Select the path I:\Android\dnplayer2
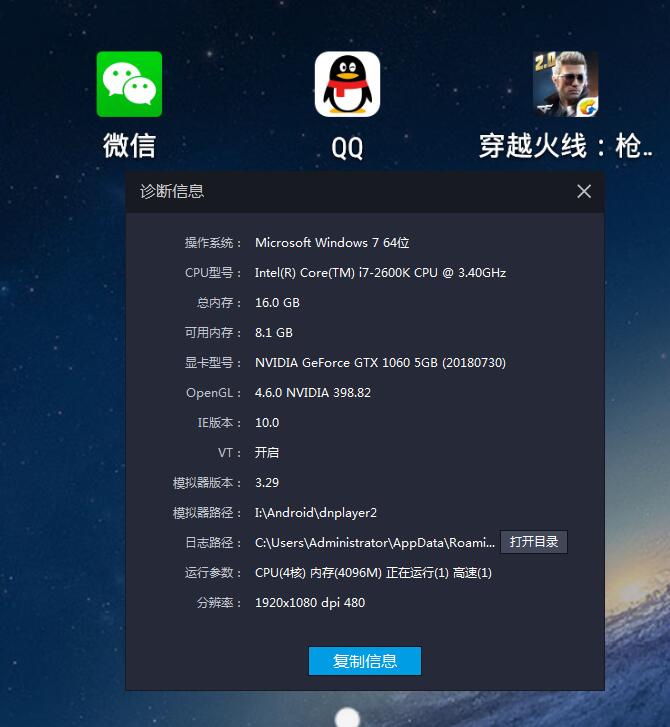Viewport: 670px width, 727px height. point(316,513)
